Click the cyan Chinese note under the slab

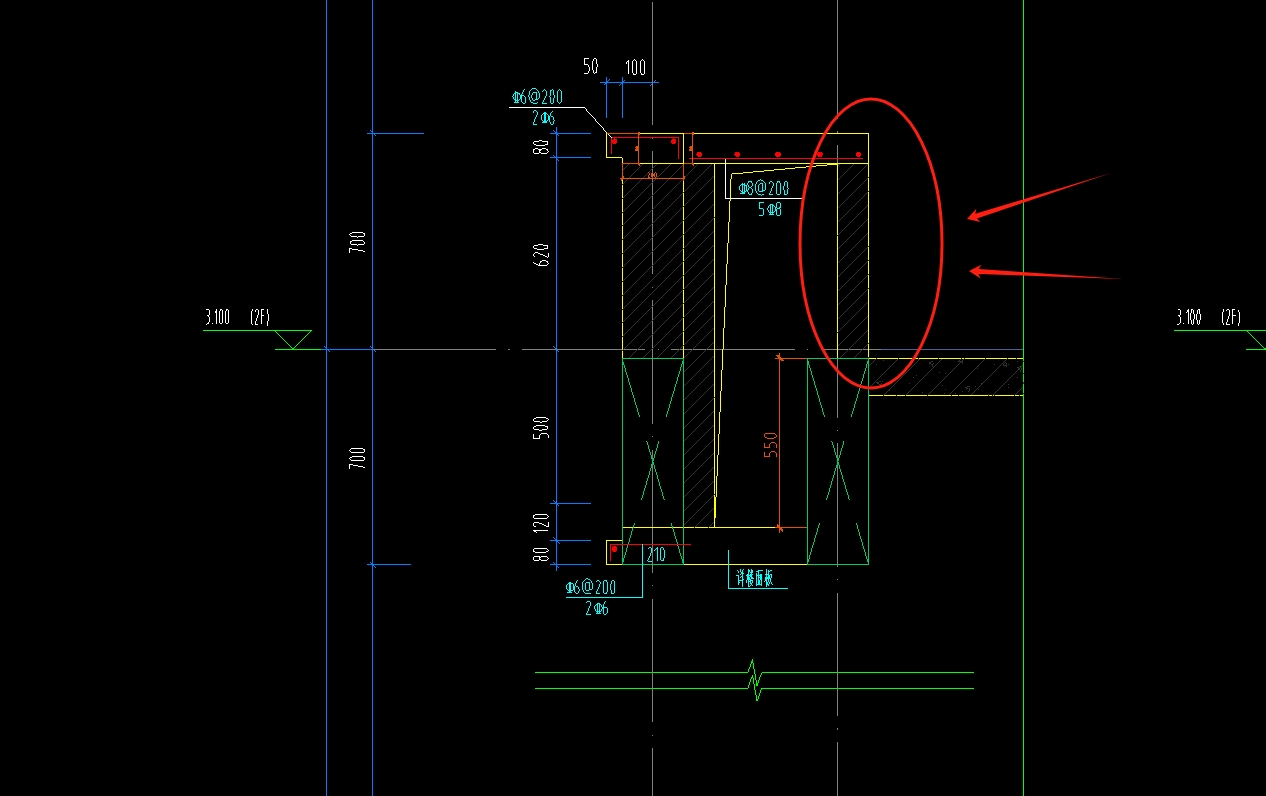(755, 578)
